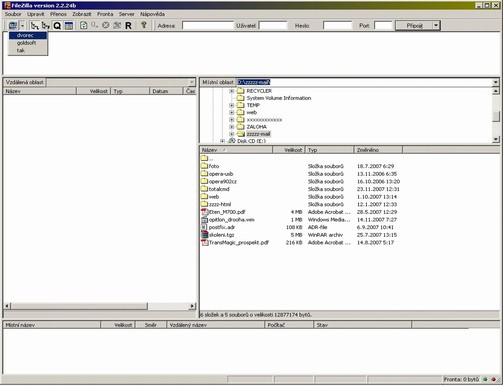Screen dimensions: 503x386
Task: Expand the Disk CD (E:) node
Action: coord(222,141)
